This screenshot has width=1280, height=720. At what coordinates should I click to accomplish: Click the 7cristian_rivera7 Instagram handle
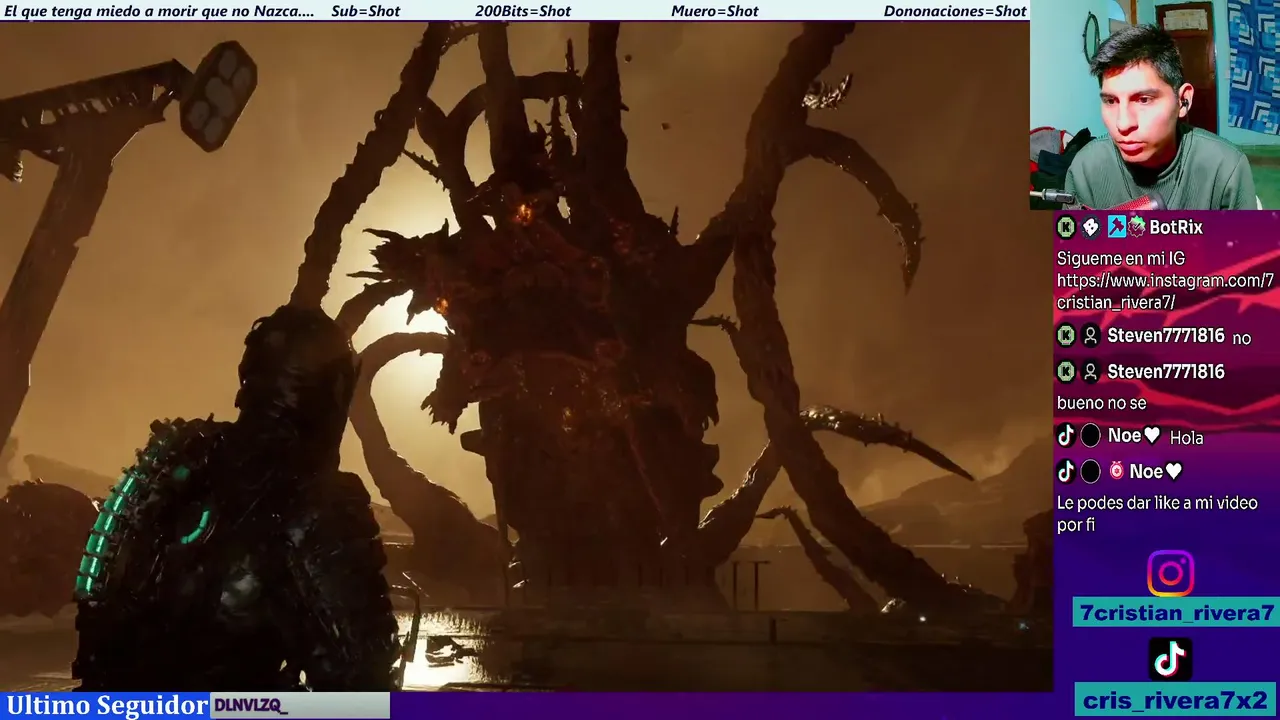coord(1177,613)
